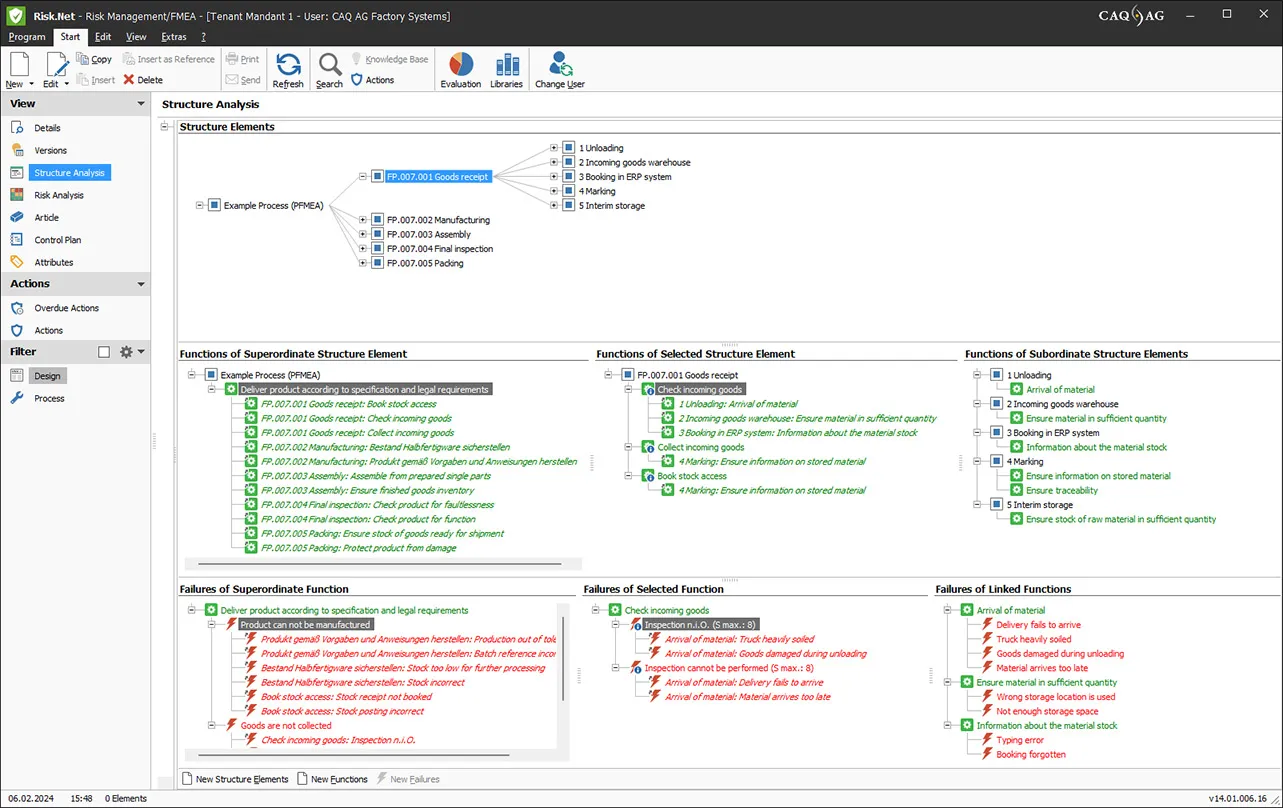Select the Process filter
The height and width of the screenshot is (808, 1283).
49,398
